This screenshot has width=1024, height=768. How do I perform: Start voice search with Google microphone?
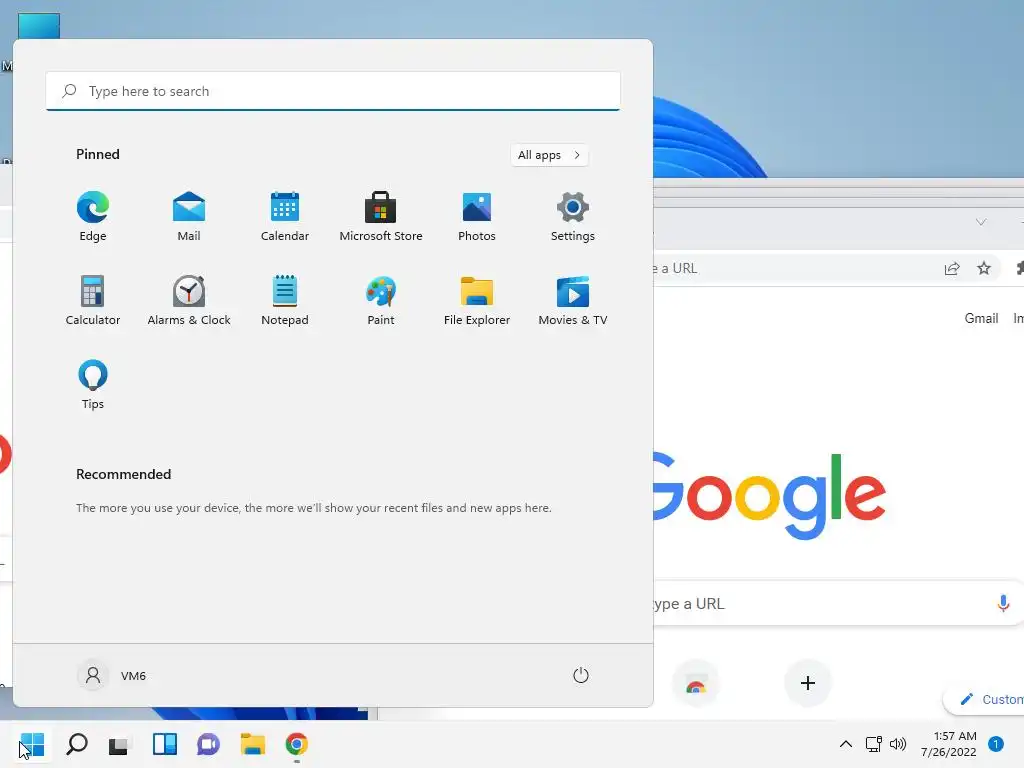(x=1003, y=603)
